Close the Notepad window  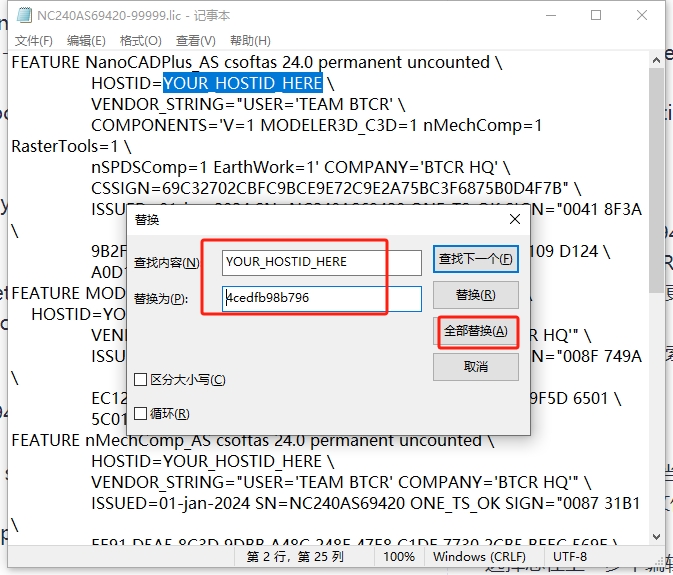pyautogui.click(x=642, y=15)
